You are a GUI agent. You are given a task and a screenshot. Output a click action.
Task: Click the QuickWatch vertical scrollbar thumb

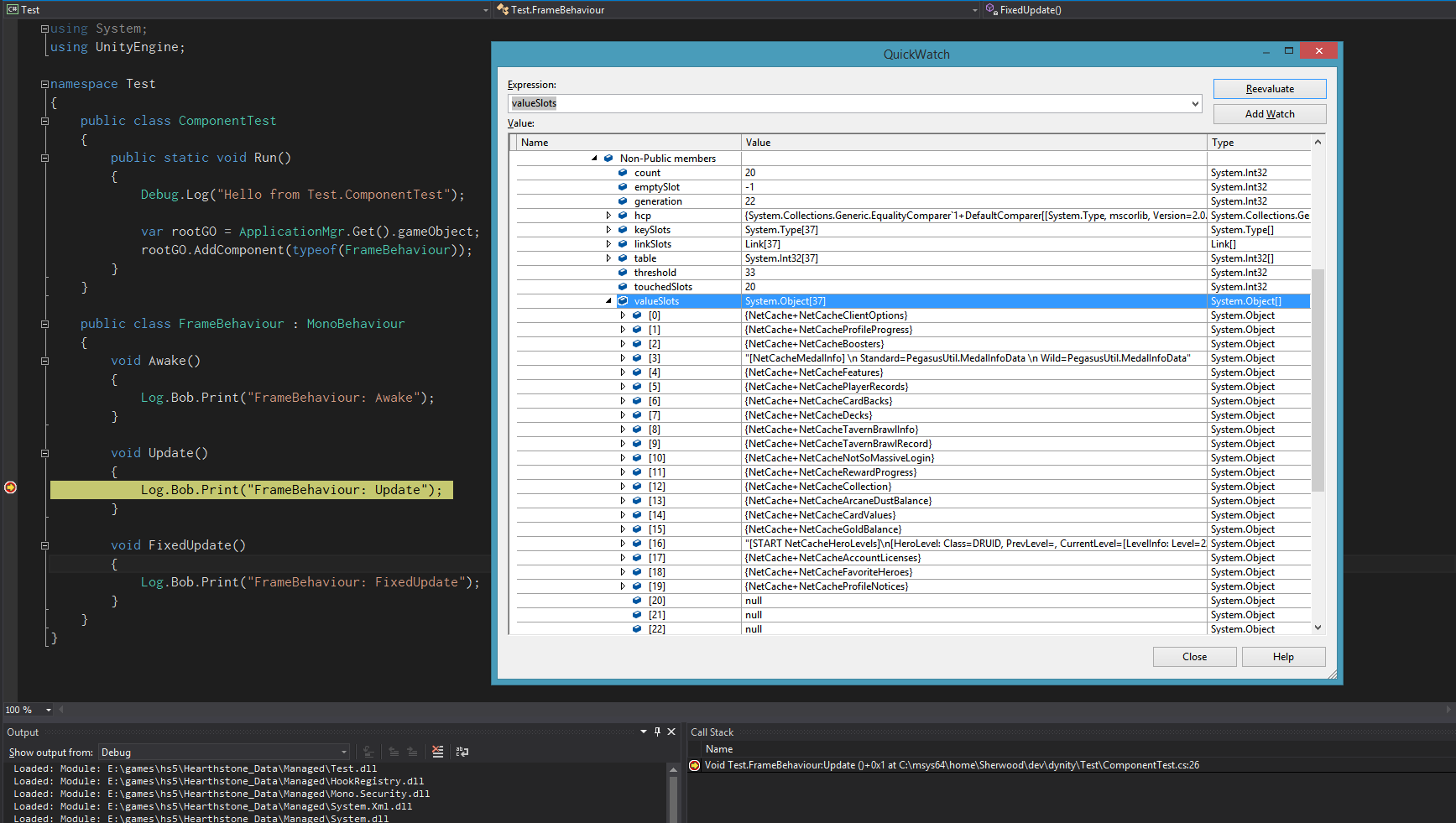[x=1318, y=380]
